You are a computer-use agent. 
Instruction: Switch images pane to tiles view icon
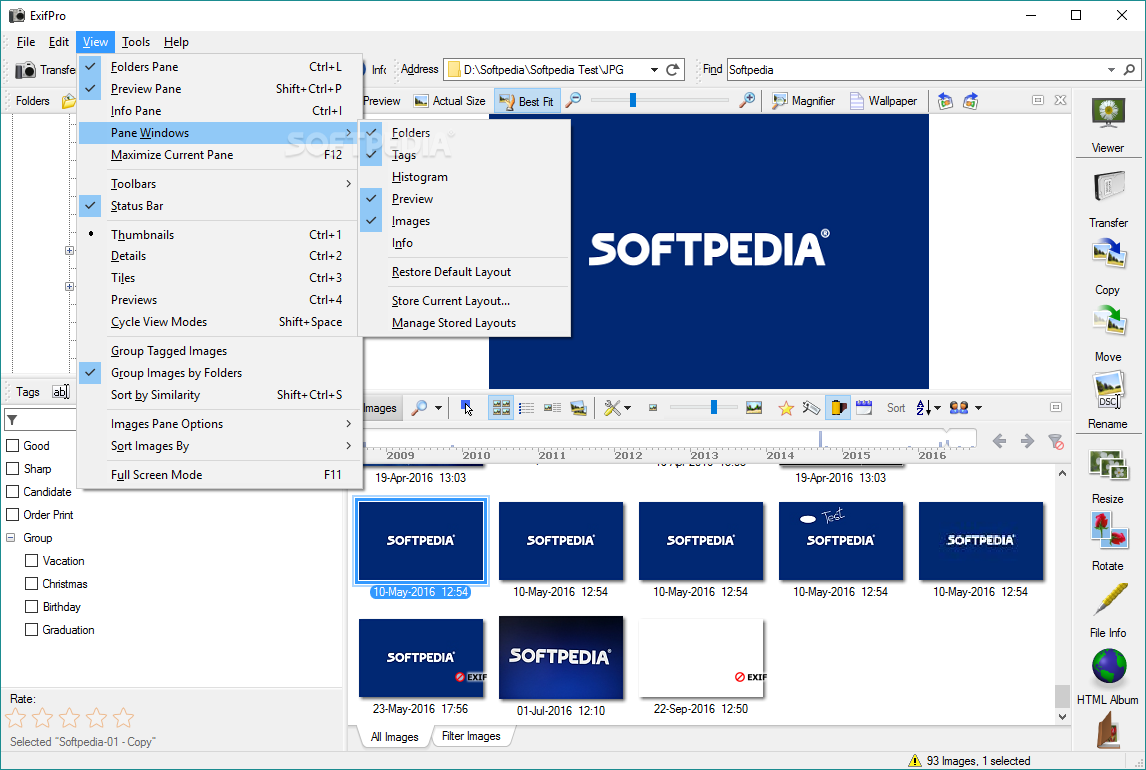[x=553, y=408]
